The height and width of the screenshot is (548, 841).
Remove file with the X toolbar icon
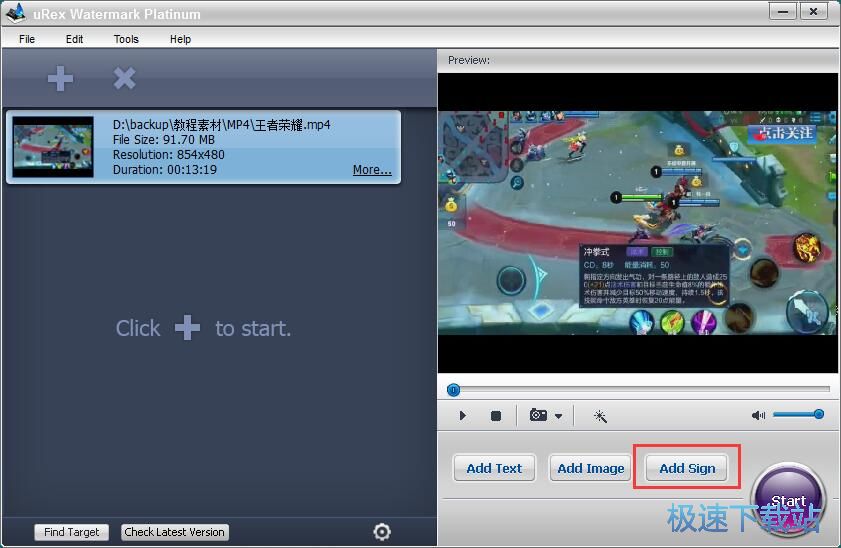tap(124, 78)
